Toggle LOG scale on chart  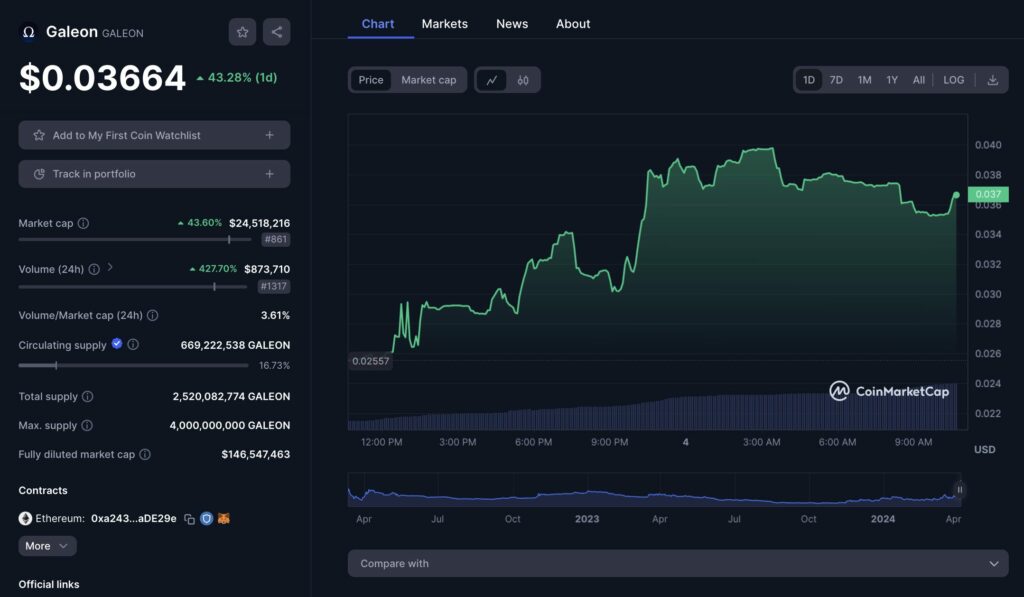coord(953,80)
